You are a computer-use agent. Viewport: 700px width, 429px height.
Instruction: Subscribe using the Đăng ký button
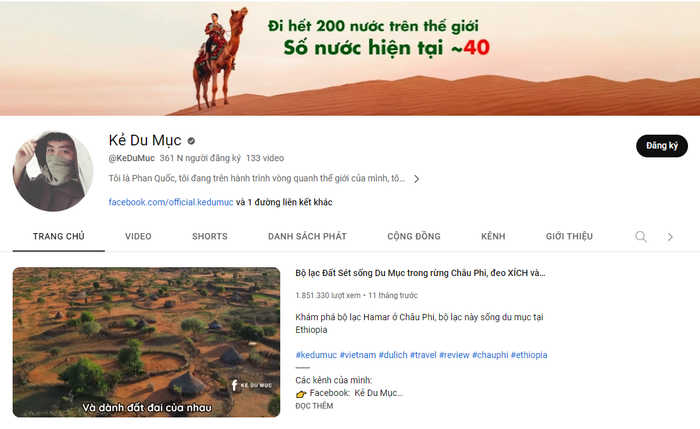pyautogui.click(x=662, y=146)
